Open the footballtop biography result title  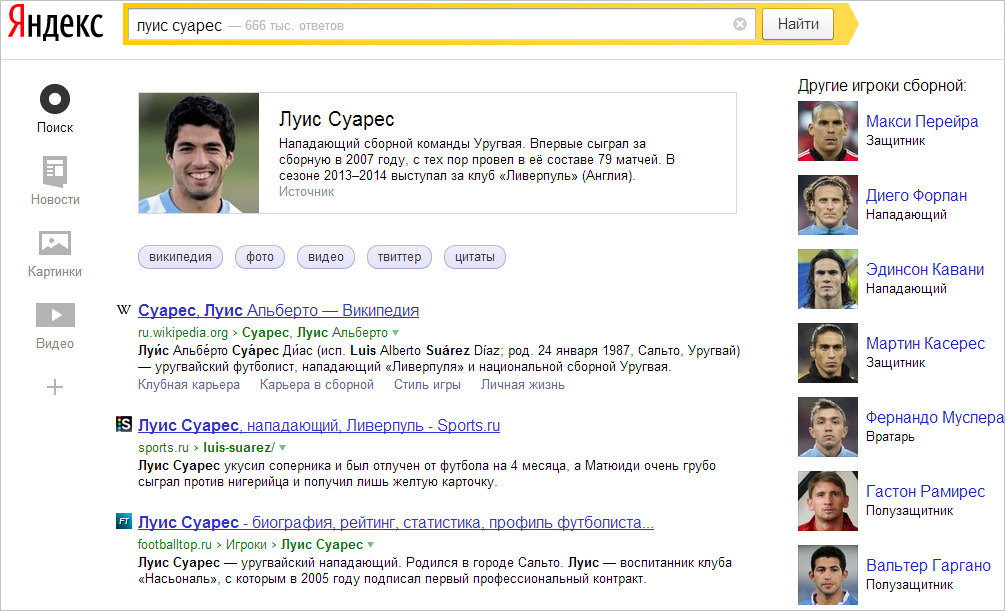395,523
